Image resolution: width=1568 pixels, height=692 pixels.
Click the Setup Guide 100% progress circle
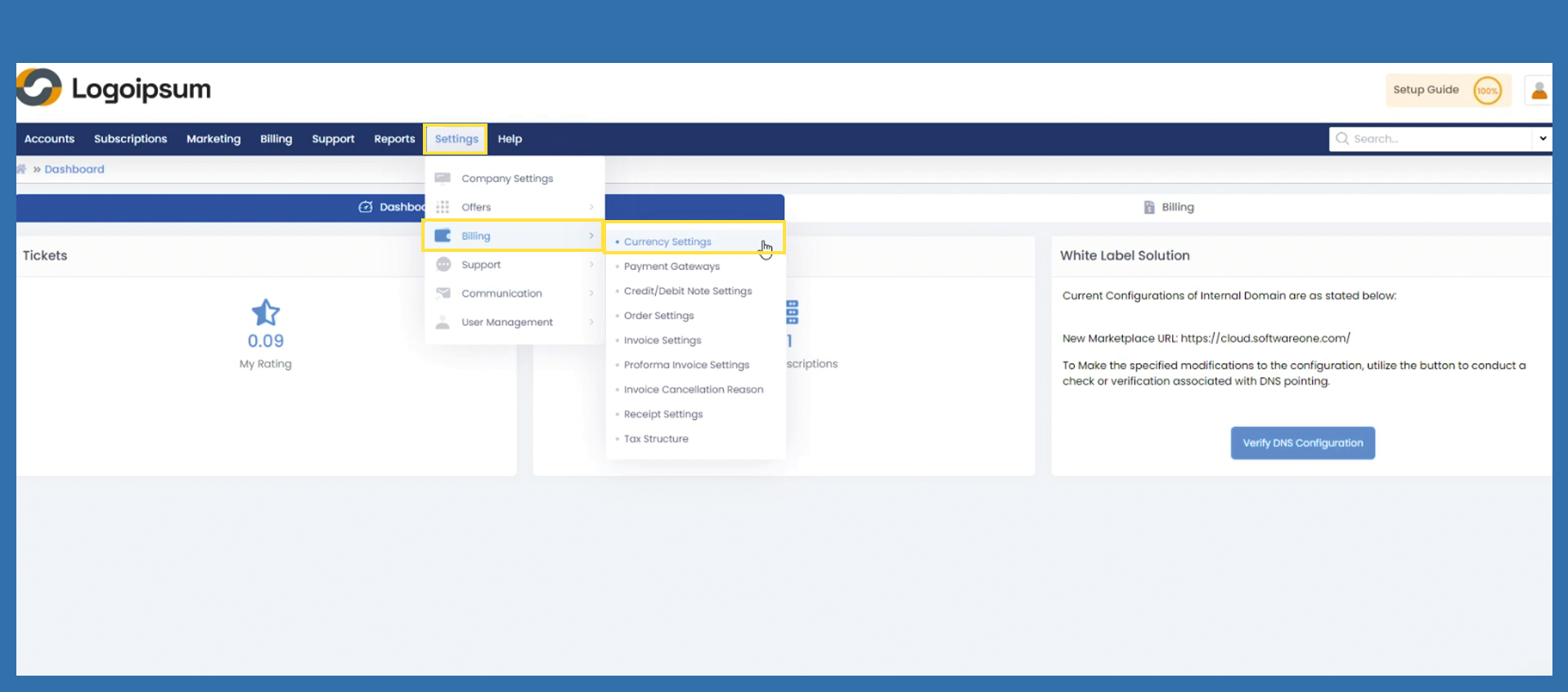1486,91
